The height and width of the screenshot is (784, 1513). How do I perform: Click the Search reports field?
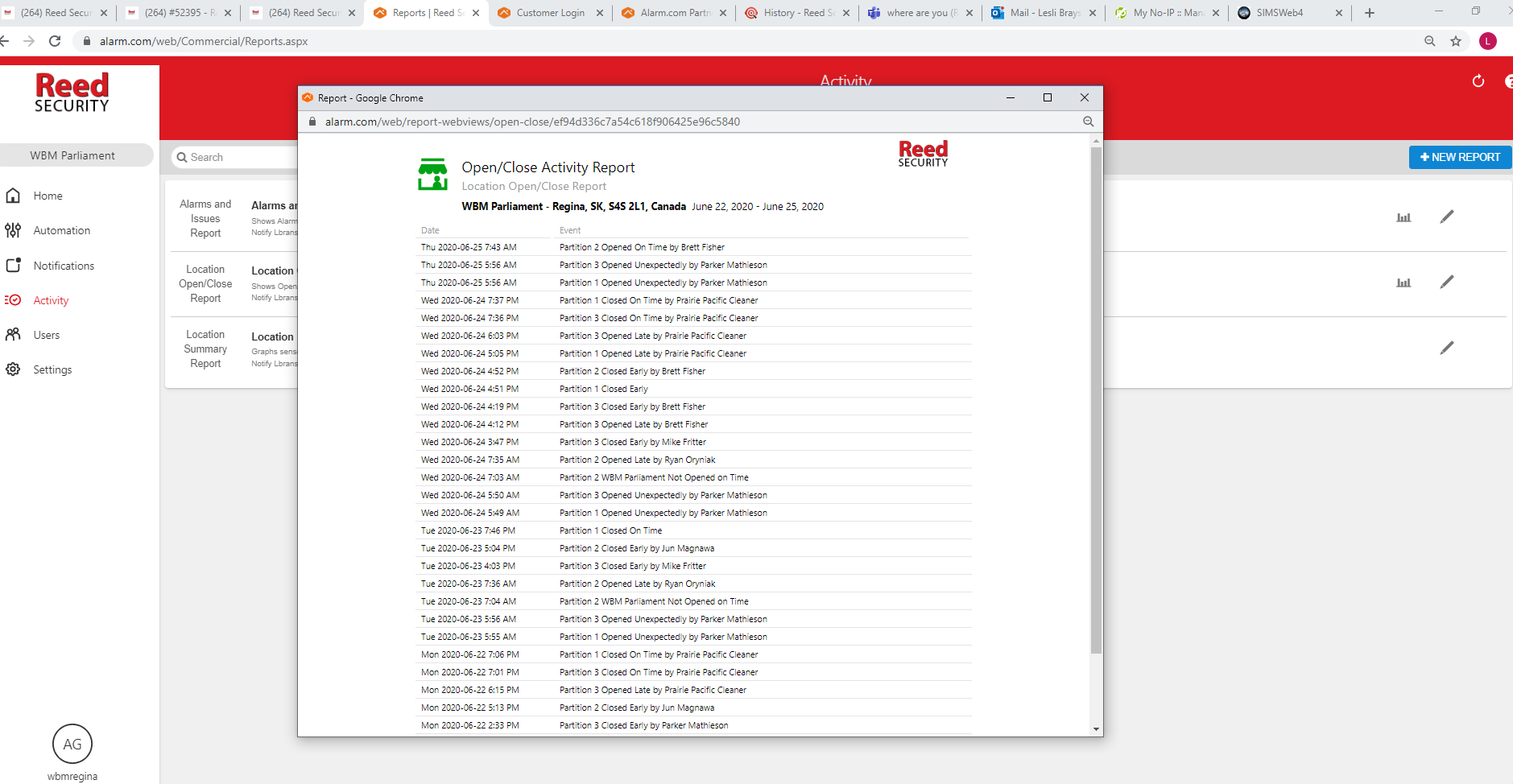[x=234, y=157]
